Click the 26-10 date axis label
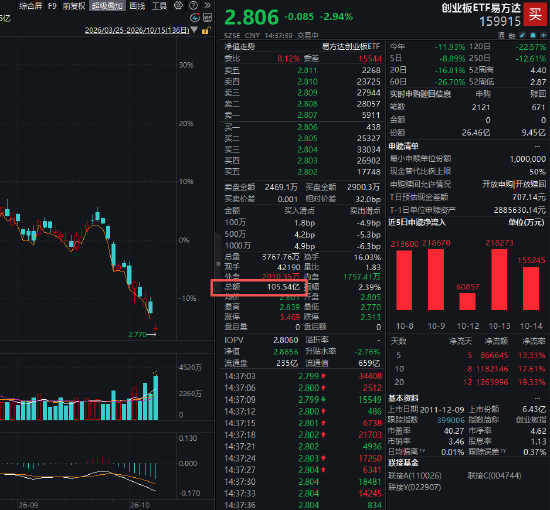 coord(140,505)
